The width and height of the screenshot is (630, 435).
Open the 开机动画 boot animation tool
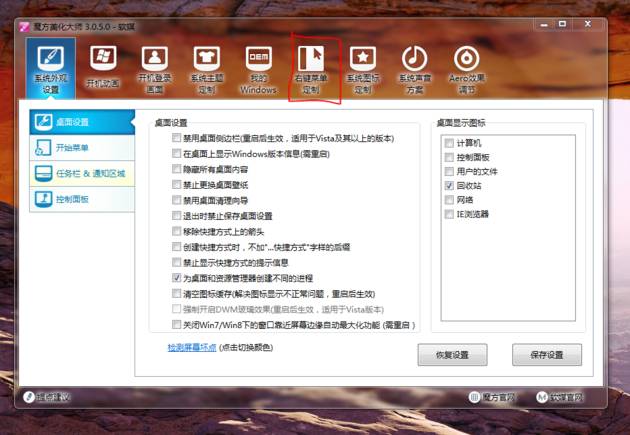coord(103,67)
